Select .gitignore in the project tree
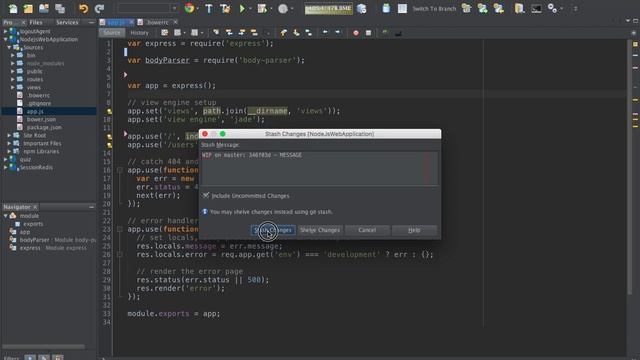Viewport: 640px width, 360px height. pyautogui.click(x=39, y=103)
